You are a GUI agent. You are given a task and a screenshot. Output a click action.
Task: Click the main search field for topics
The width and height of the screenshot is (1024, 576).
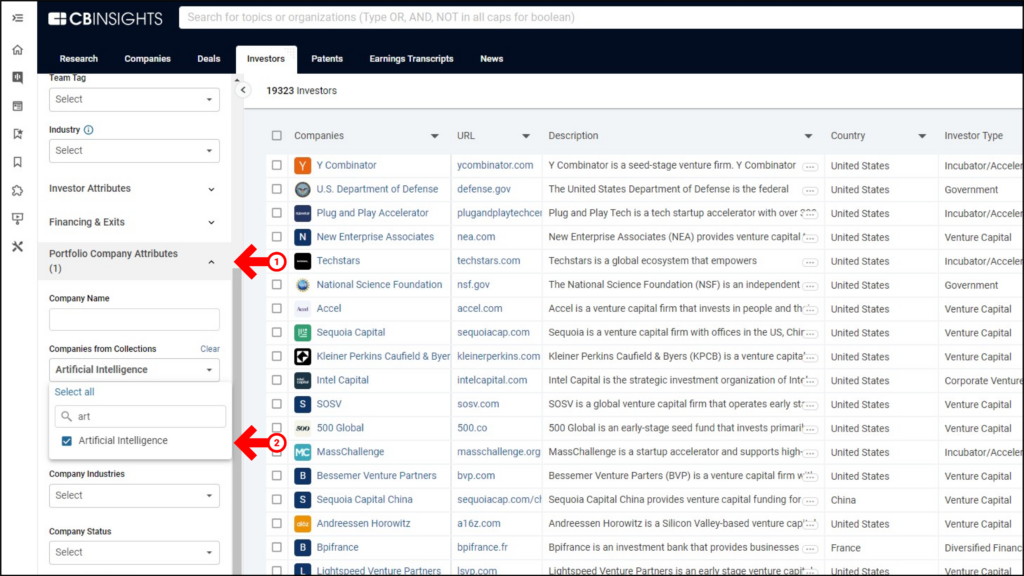(601, 18)
